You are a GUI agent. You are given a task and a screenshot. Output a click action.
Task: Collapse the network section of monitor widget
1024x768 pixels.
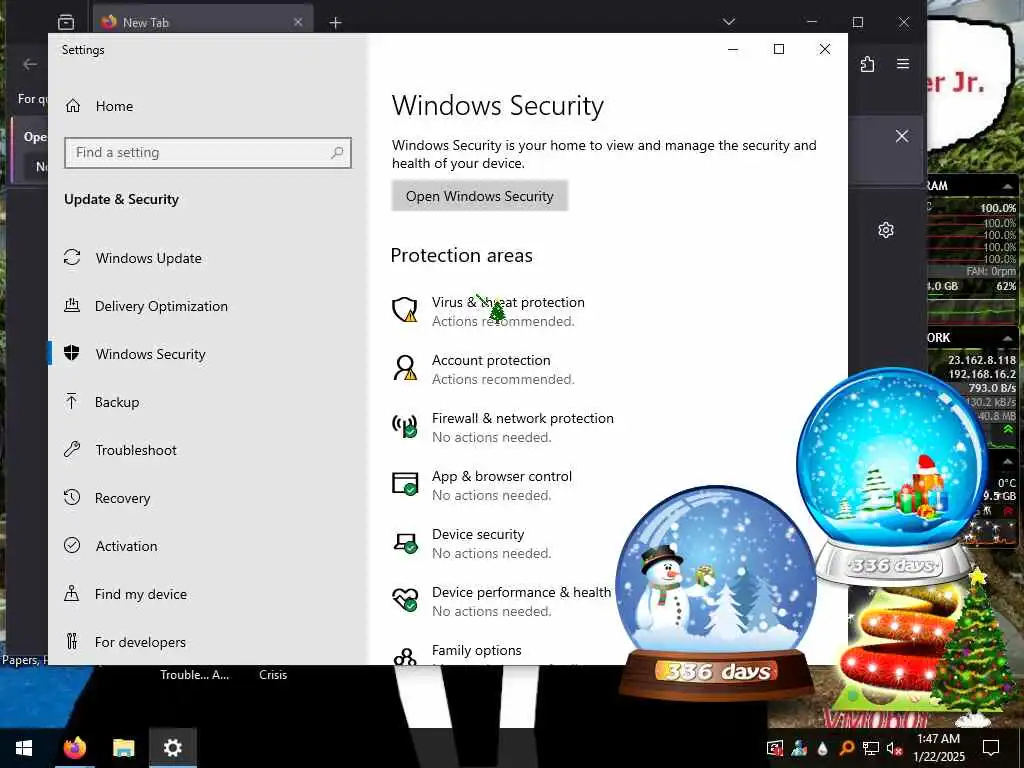pyautogui.click(x=1008, y=338)
